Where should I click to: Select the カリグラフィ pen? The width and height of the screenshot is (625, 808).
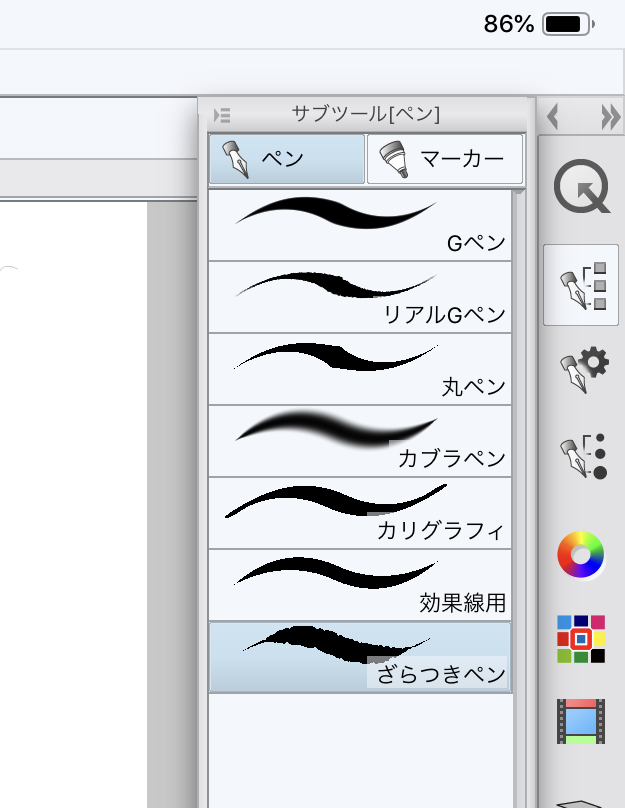(x=360, y=513)
